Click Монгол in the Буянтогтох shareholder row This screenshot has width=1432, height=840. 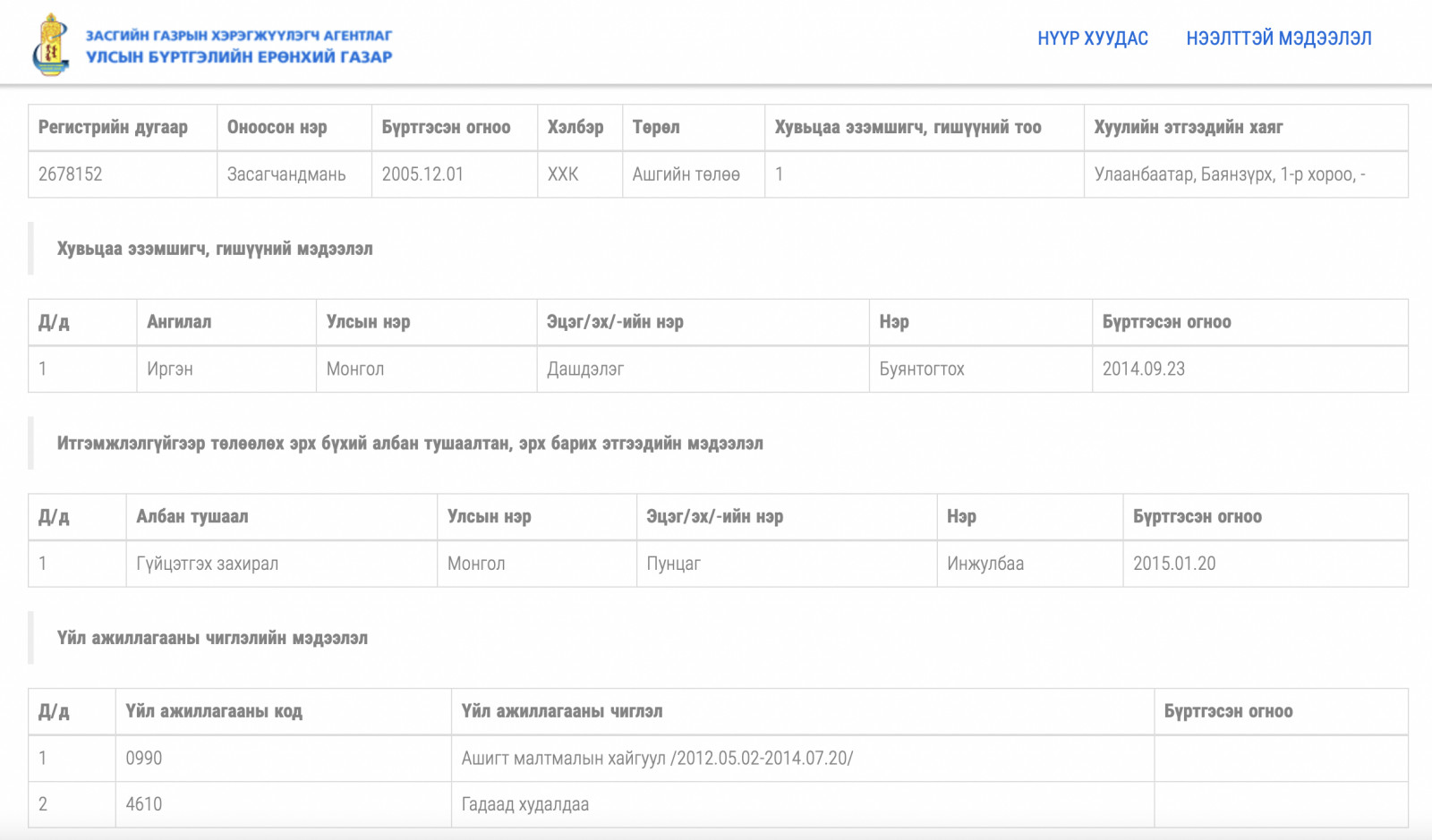click(x=355, y=369)
